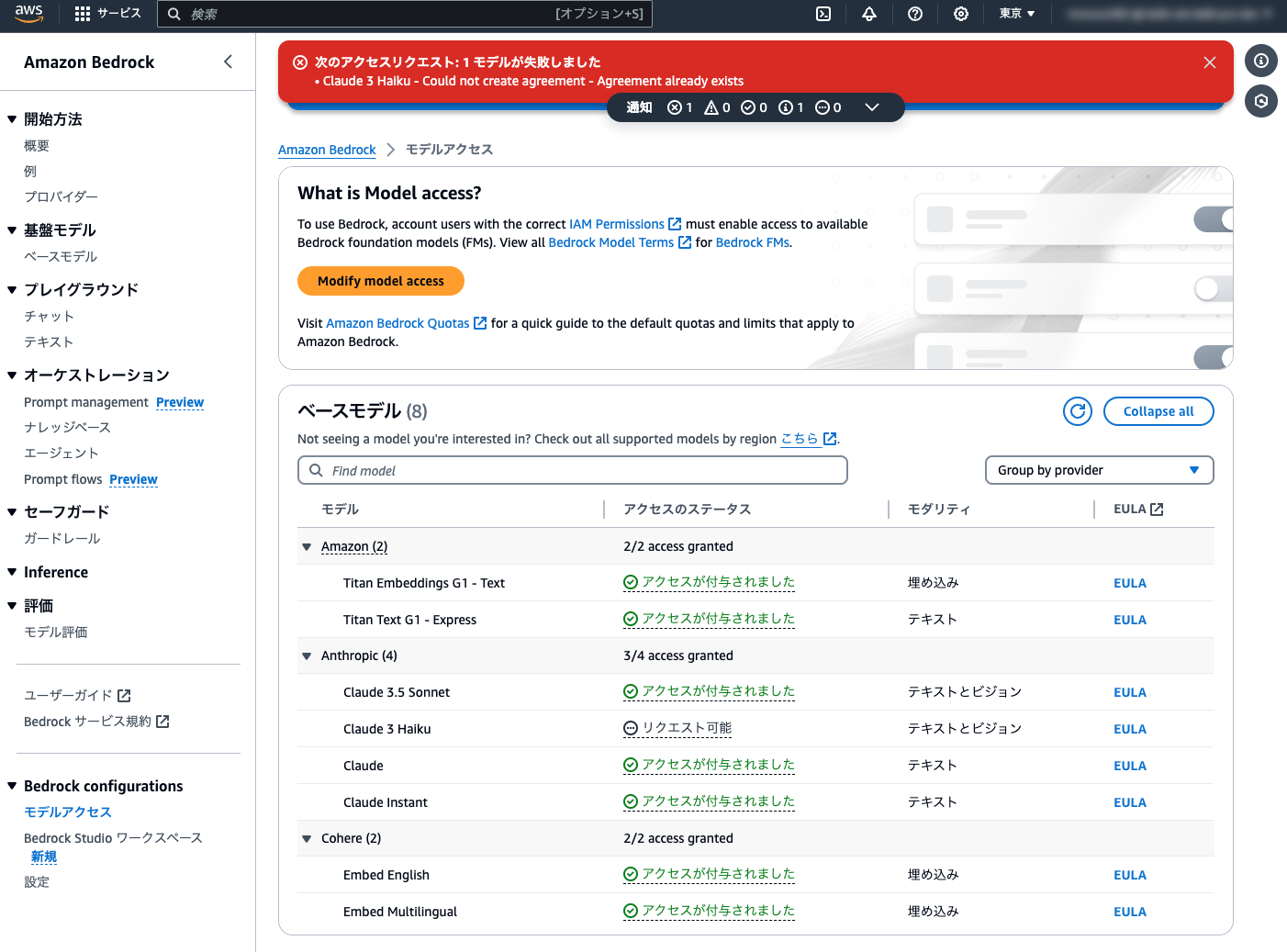Focus the Find model search field
Viewport: 1287px width, 952px height.
tap(573, 470)
